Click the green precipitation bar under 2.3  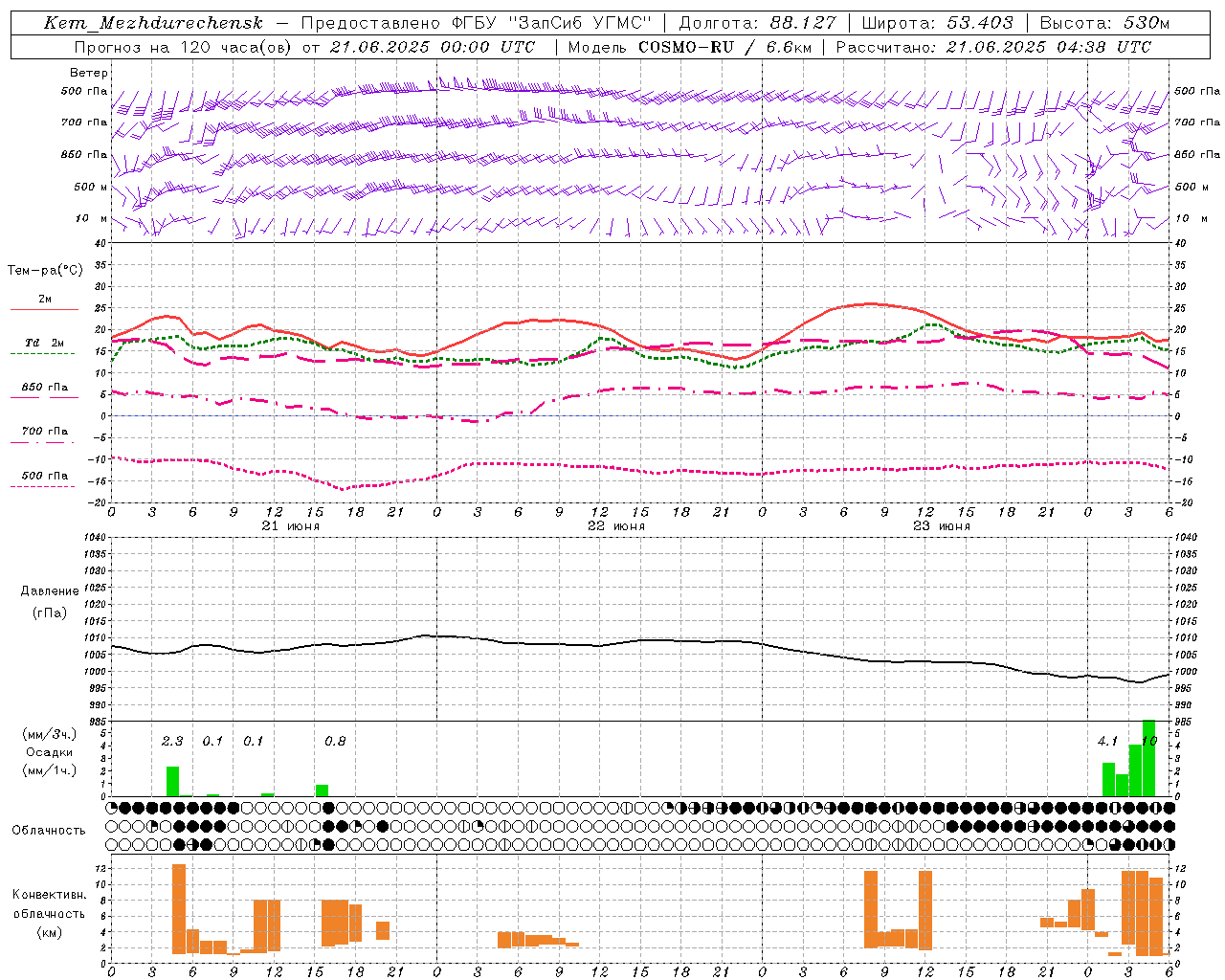172,781
